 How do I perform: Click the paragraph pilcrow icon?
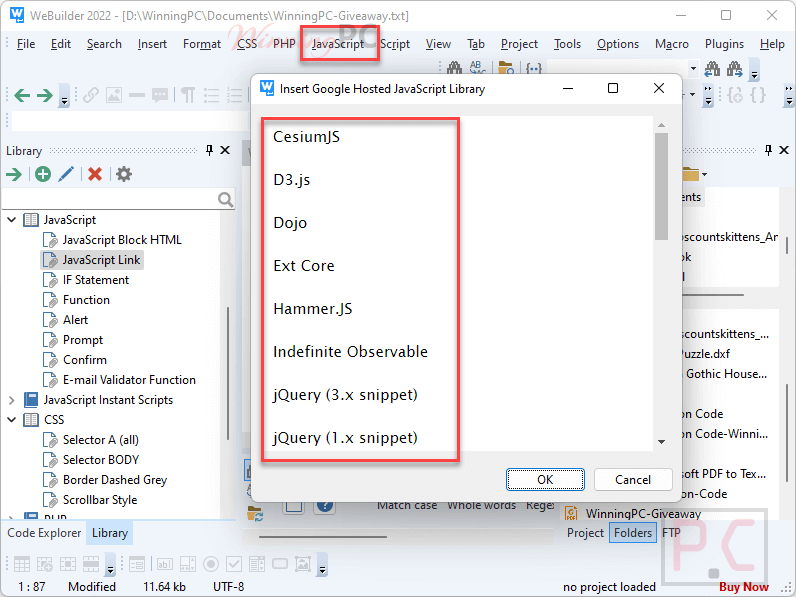(188, 95)
